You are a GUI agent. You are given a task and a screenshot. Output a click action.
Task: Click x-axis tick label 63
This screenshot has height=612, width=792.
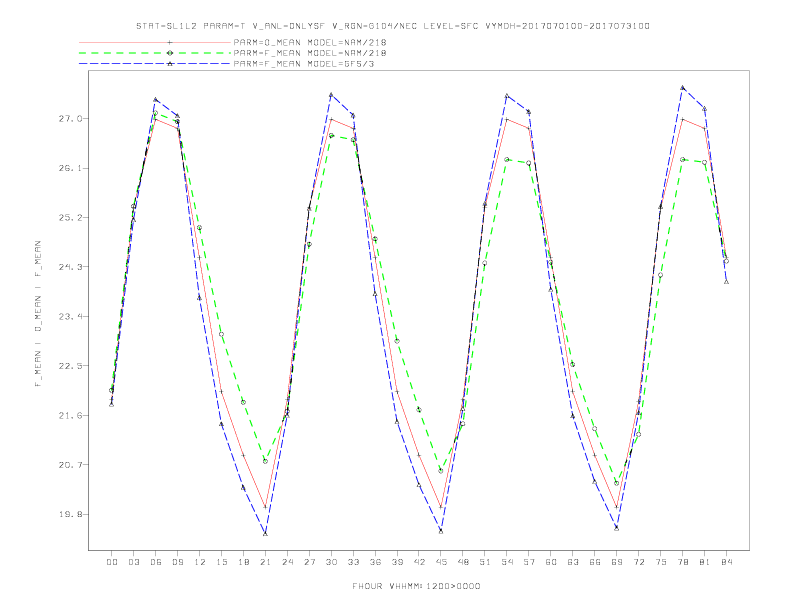(x=573, y=562)
